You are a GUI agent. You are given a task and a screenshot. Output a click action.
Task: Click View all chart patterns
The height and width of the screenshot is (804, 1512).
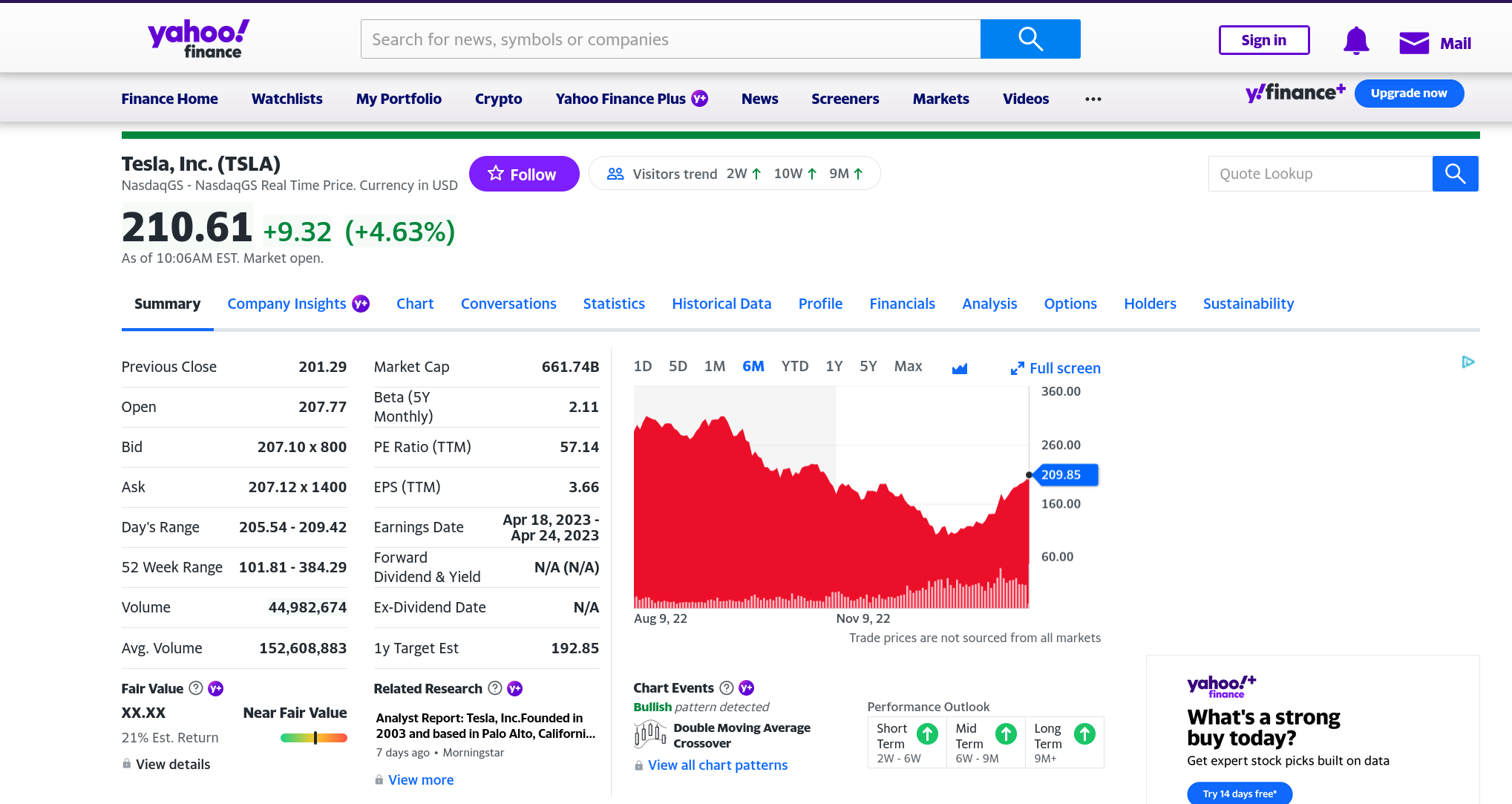tap(718, 765)
